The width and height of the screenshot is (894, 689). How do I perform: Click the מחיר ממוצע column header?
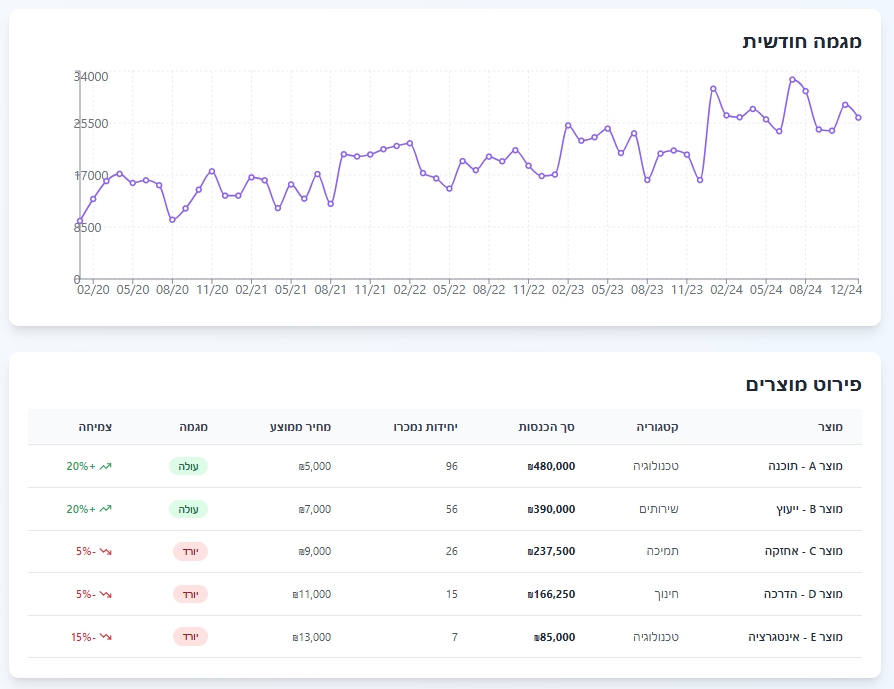[x=300, y=427]
